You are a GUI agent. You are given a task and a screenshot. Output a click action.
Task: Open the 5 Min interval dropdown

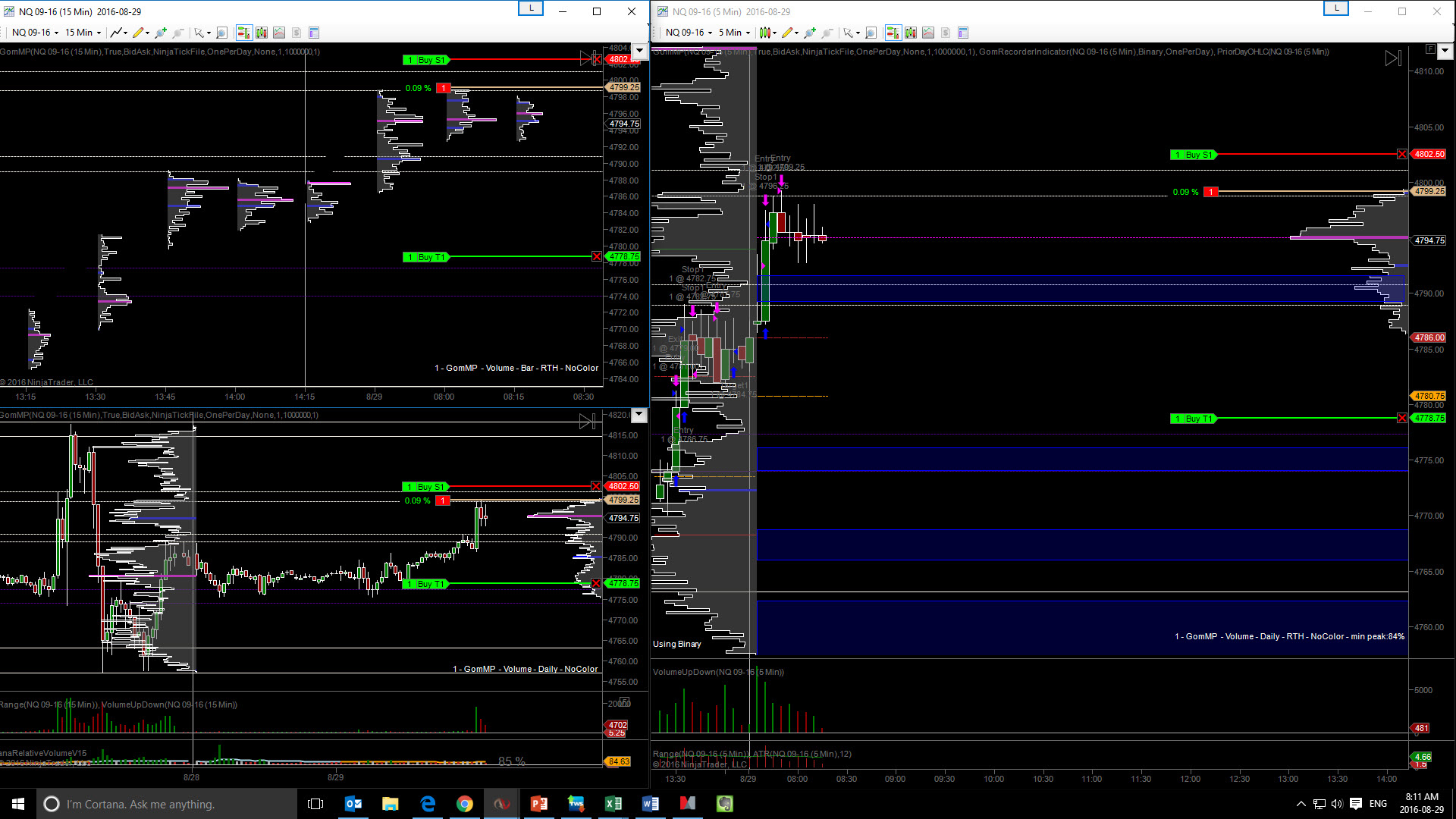734,33
